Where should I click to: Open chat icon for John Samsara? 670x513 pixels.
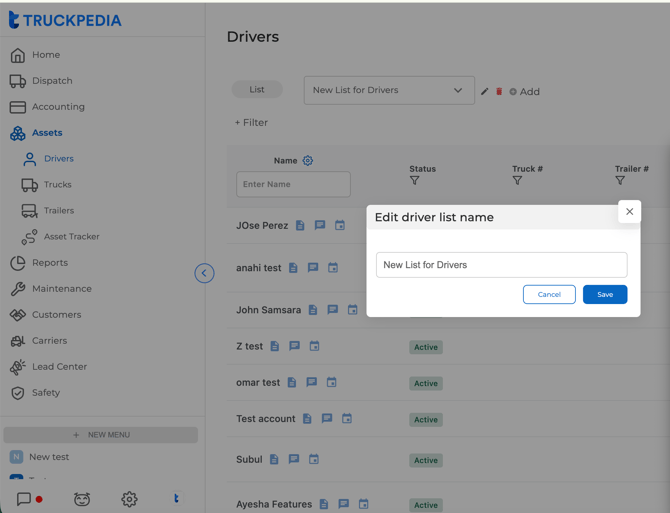[333, 310]
